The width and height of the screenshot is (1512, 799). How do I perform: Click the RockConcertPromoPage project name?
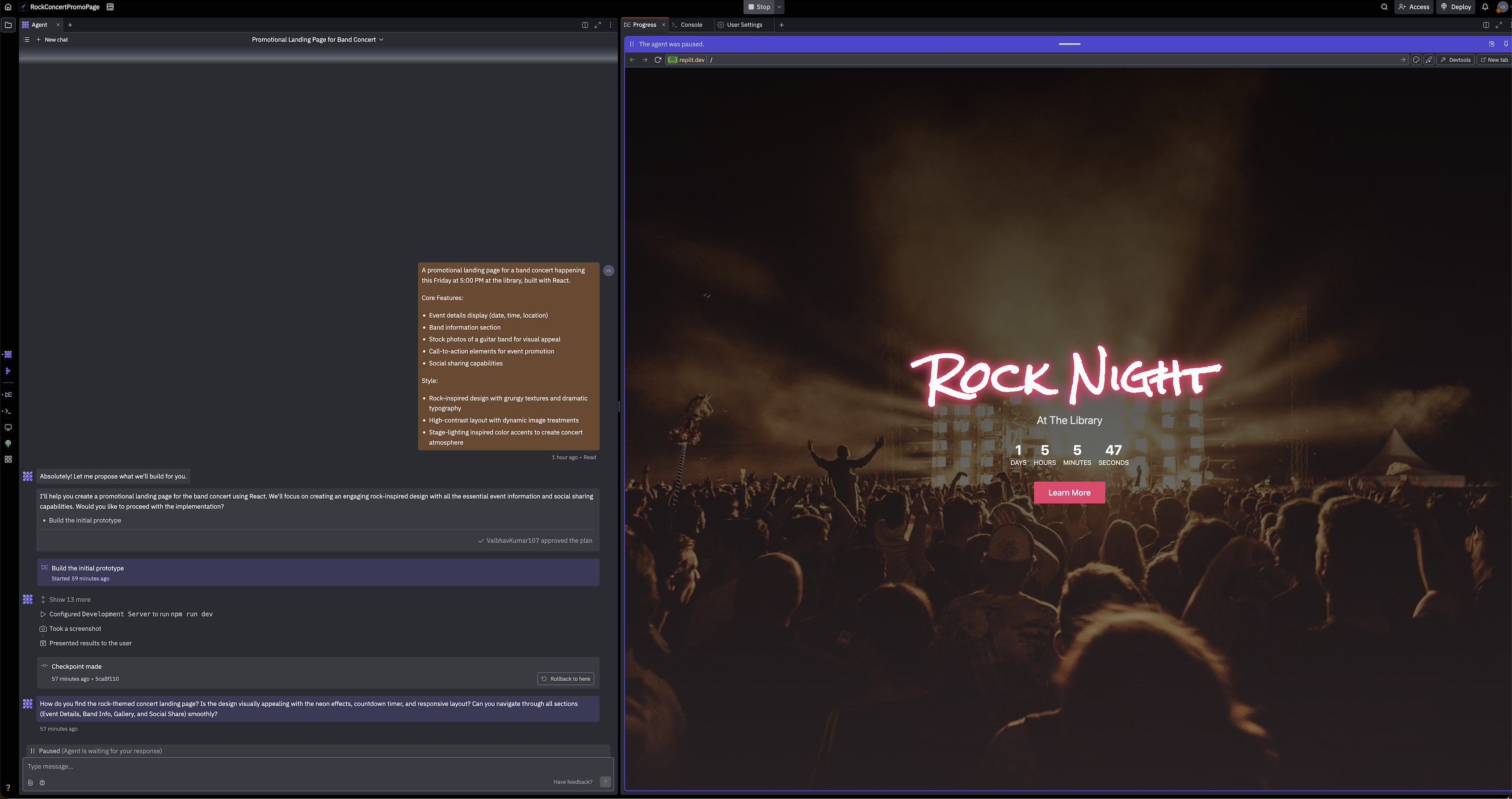[x=65, y=7]
